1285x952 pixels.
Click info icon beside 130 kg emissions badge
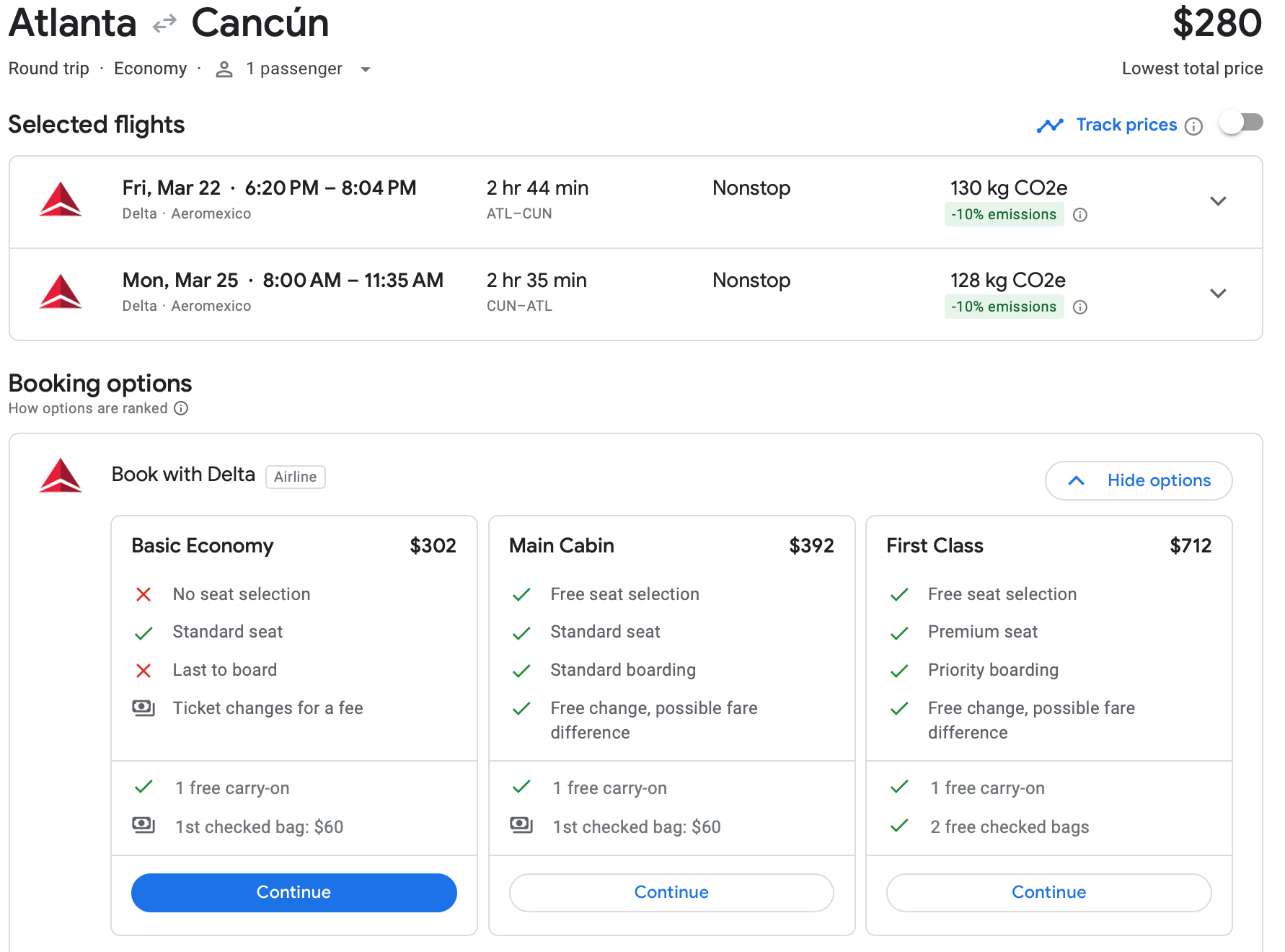[x=1079, y=215]
